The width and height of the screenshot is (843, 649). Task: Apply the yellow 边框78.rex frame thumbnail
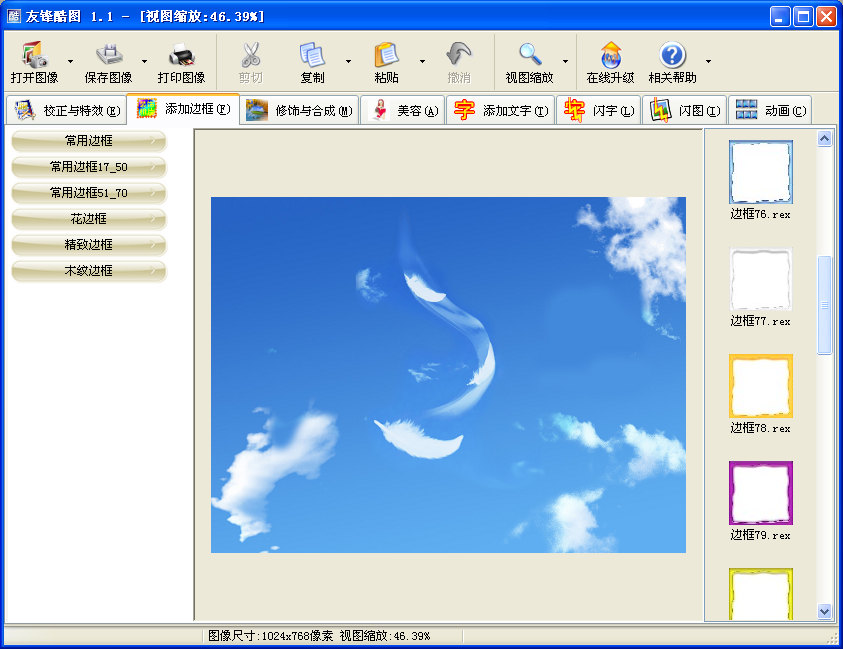(x=760, y=386)
